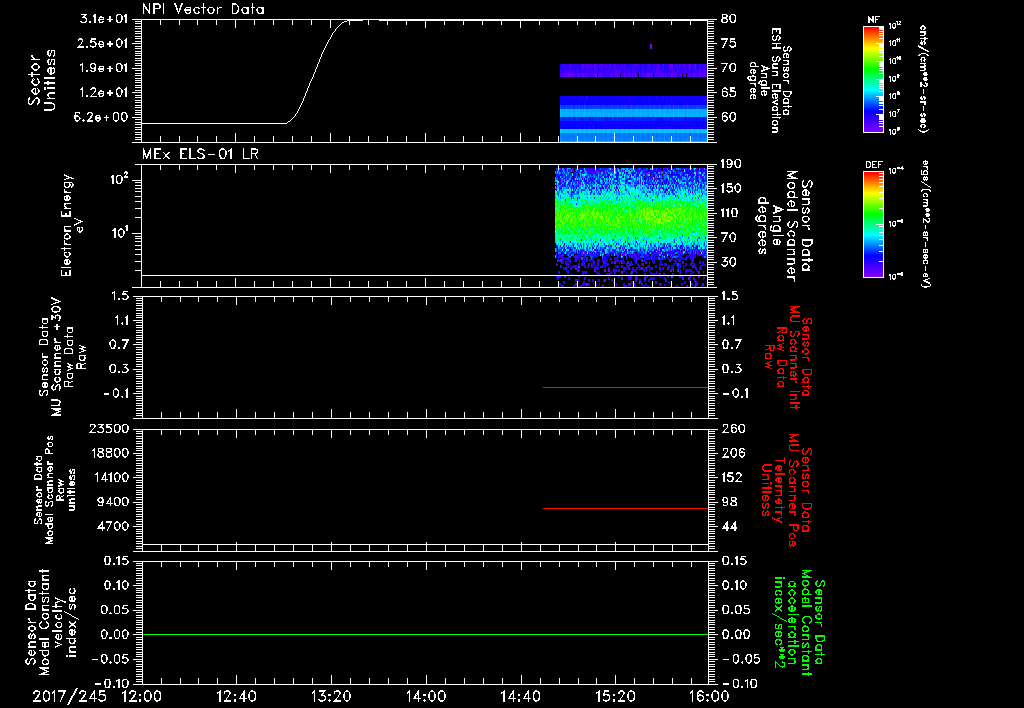
Task: Click the 'cnts/(cm**2-sr-sec)' units label
Action: 923,78
